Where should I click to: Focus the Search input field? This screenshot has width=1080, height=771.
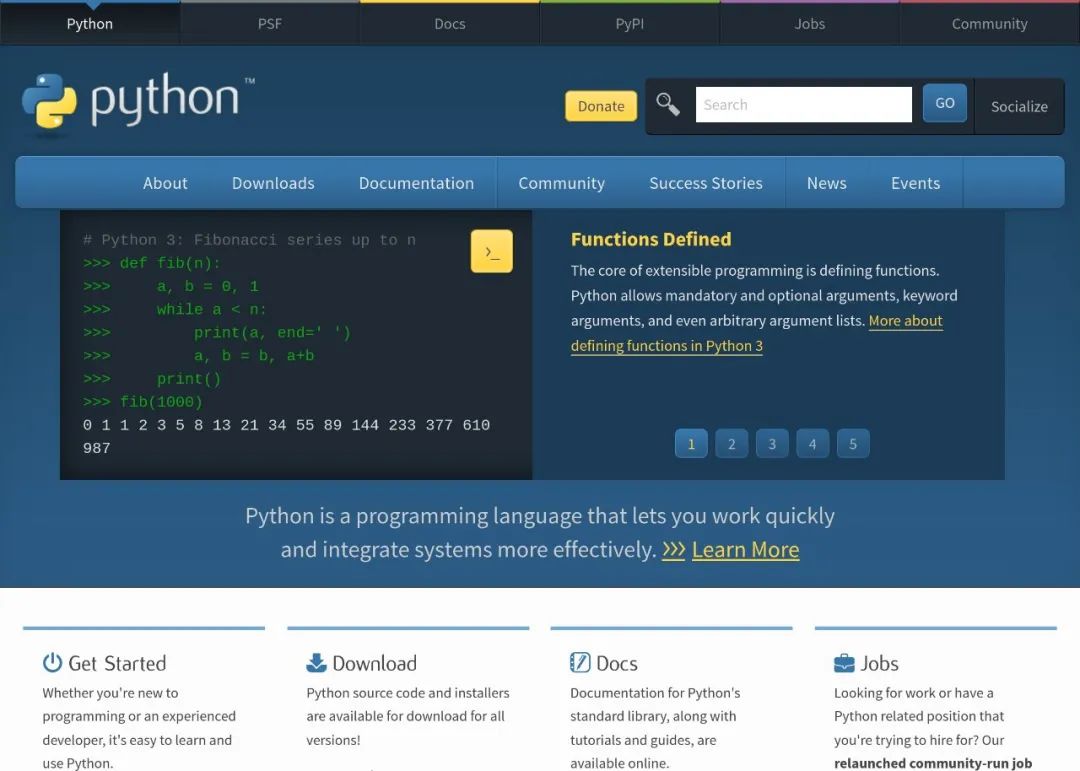click(804, 105)
